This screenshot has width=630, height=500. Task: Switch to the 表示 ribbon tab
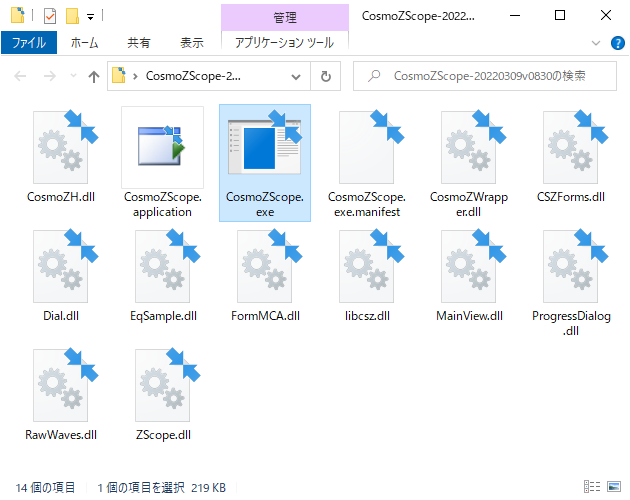click(191, 43)
